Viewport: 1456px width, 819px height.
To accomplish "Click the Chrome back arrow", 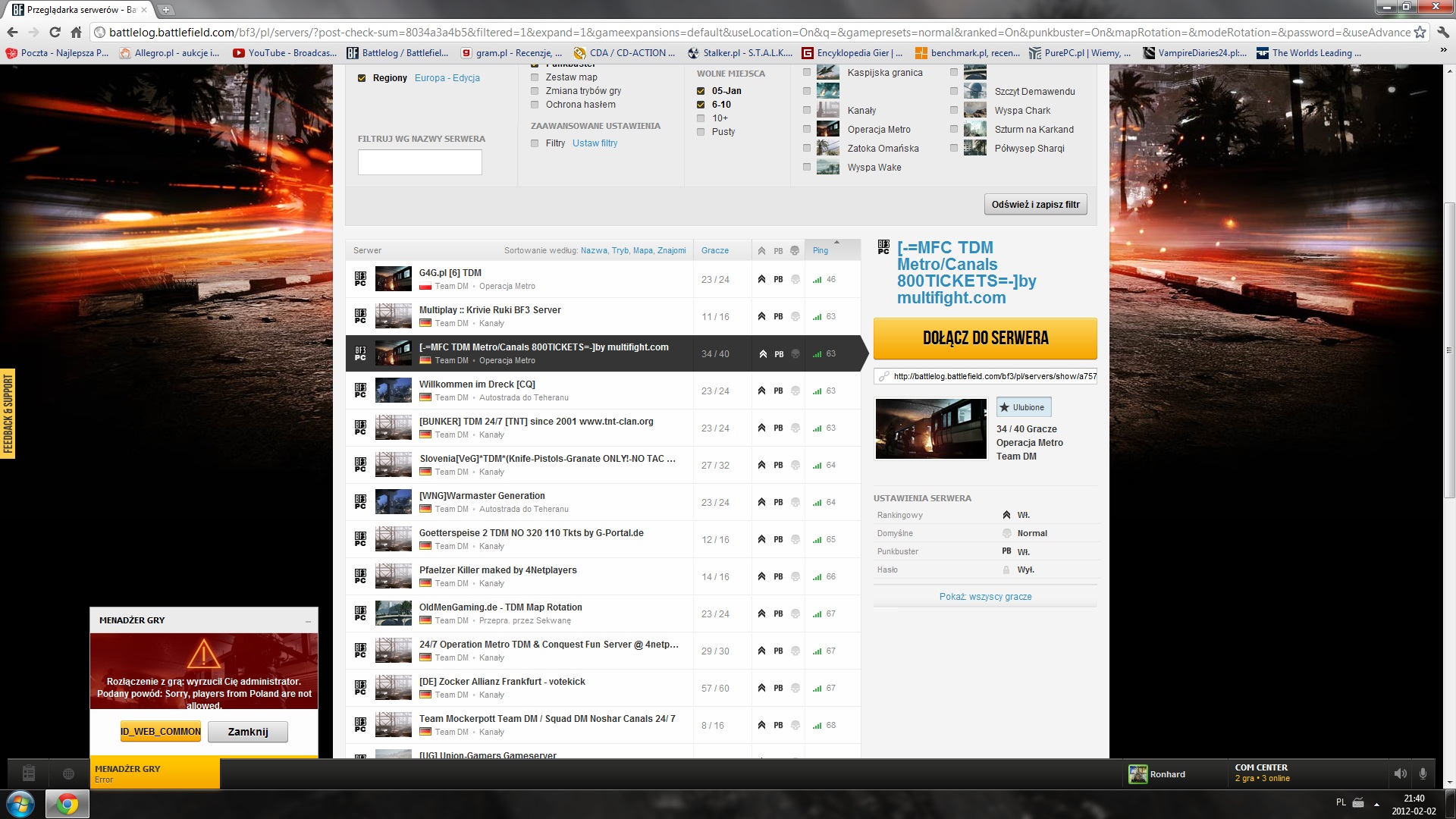I will point(12,32).
